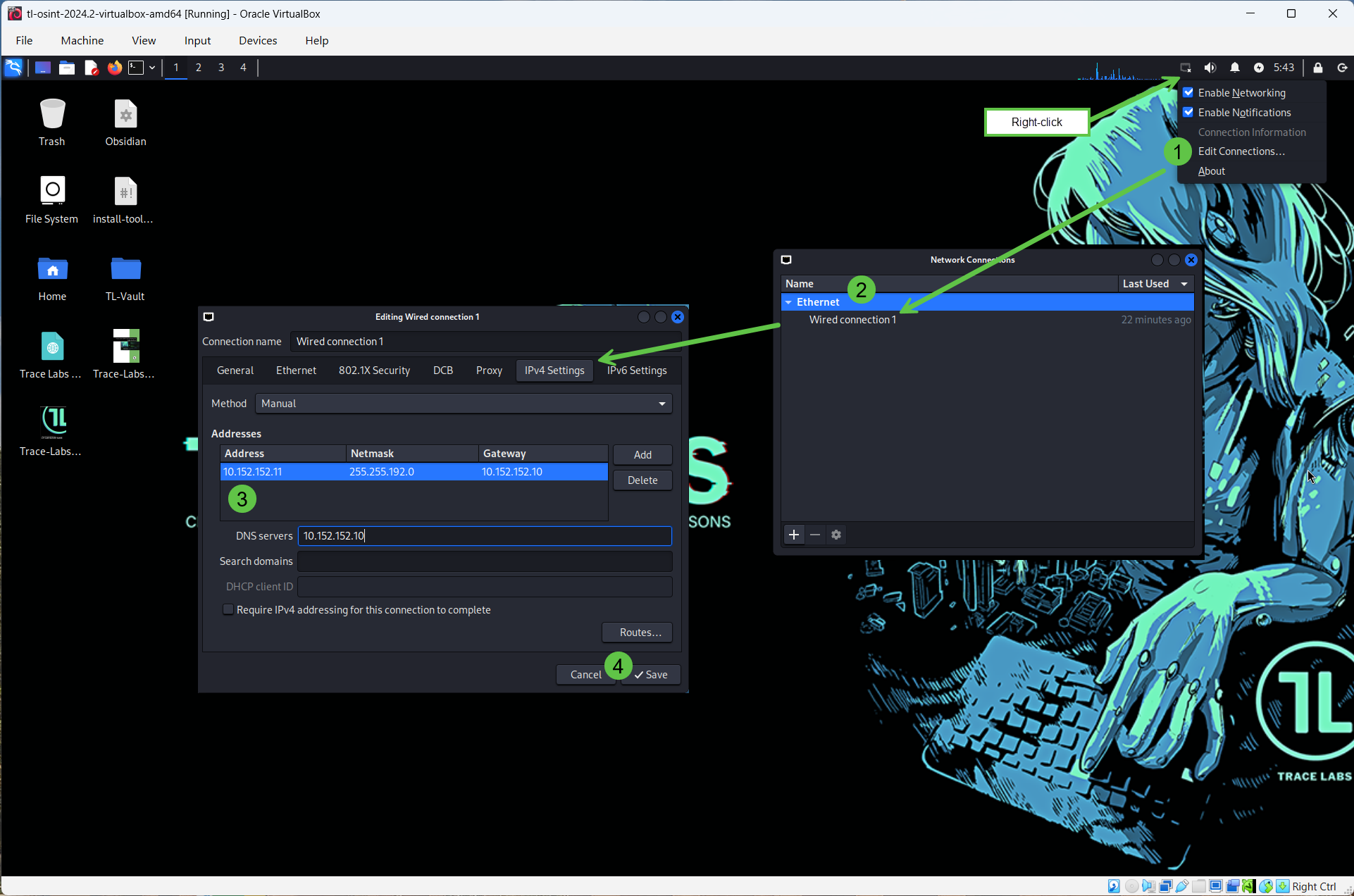Disable Enable Notifications
The width and height of the screenshot is (1354, 896).
tap(1188, 112)
